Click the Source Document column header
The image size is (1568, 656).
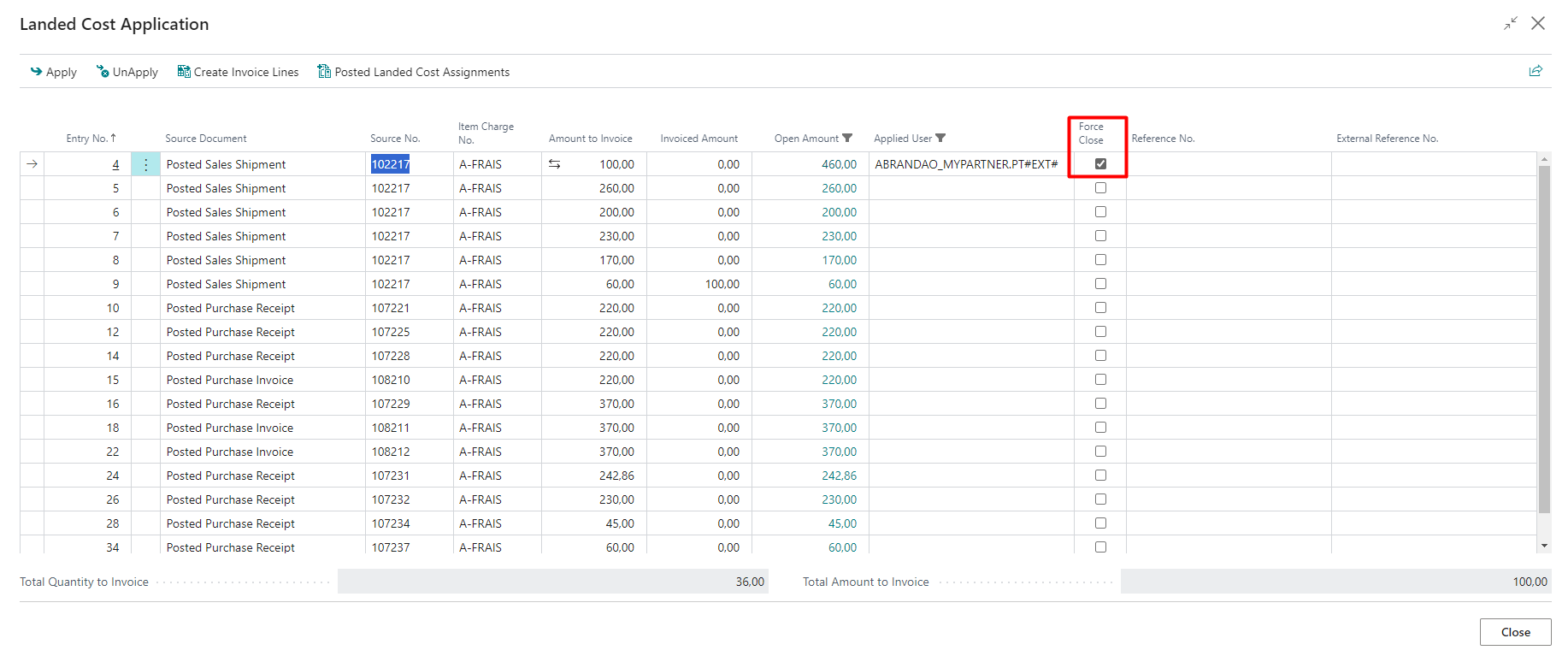[x=205, y=139]
